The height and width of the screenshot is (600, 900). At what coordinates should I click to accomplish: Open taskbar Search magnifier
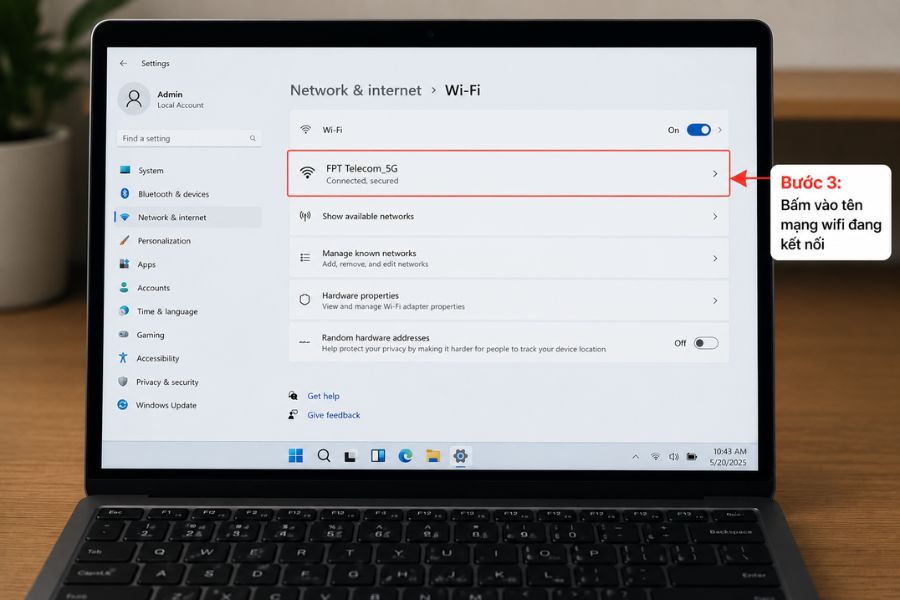324,455
